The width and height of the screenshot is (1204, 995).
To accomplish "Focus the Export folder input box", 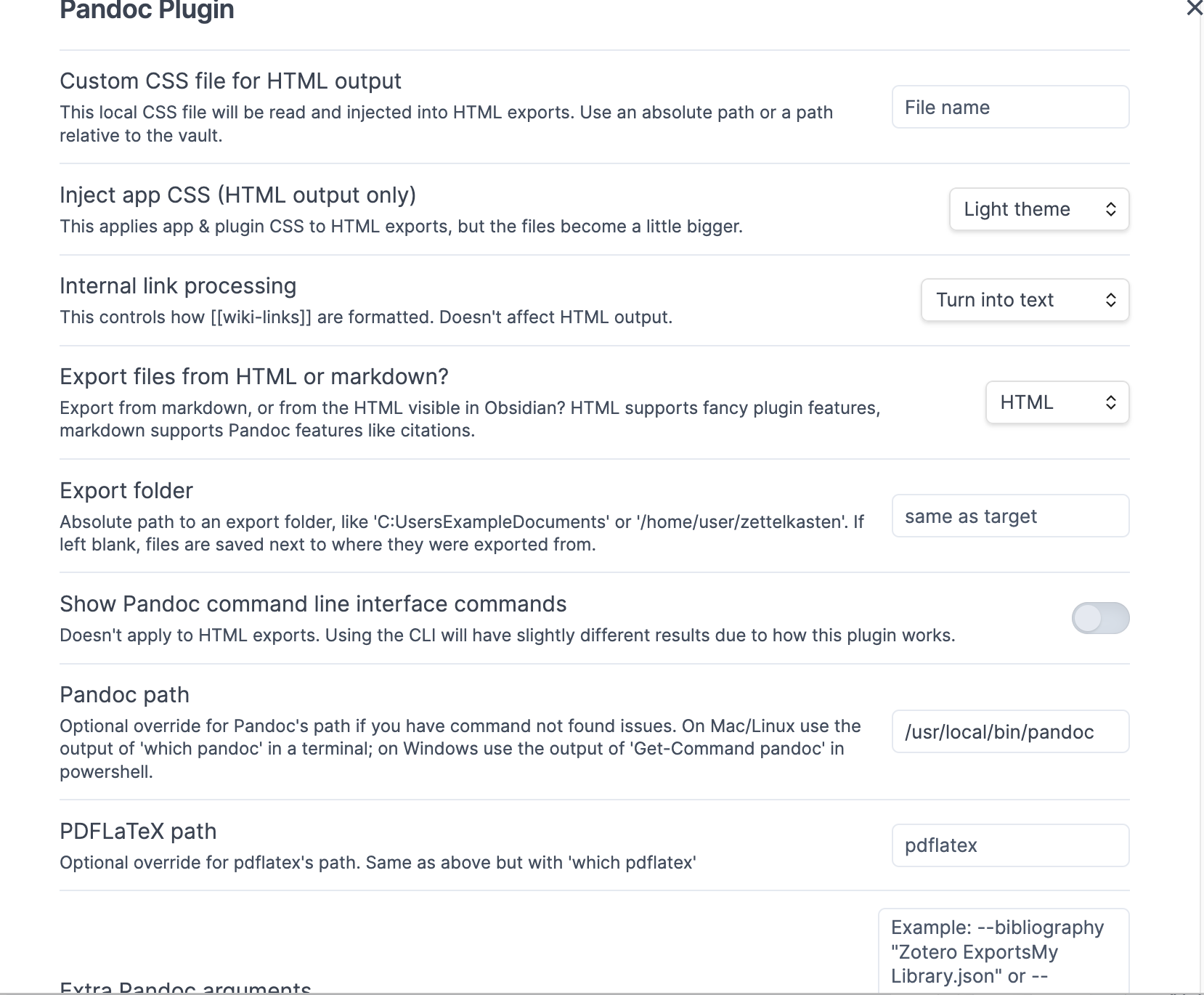I will [x=1010, y=516].
